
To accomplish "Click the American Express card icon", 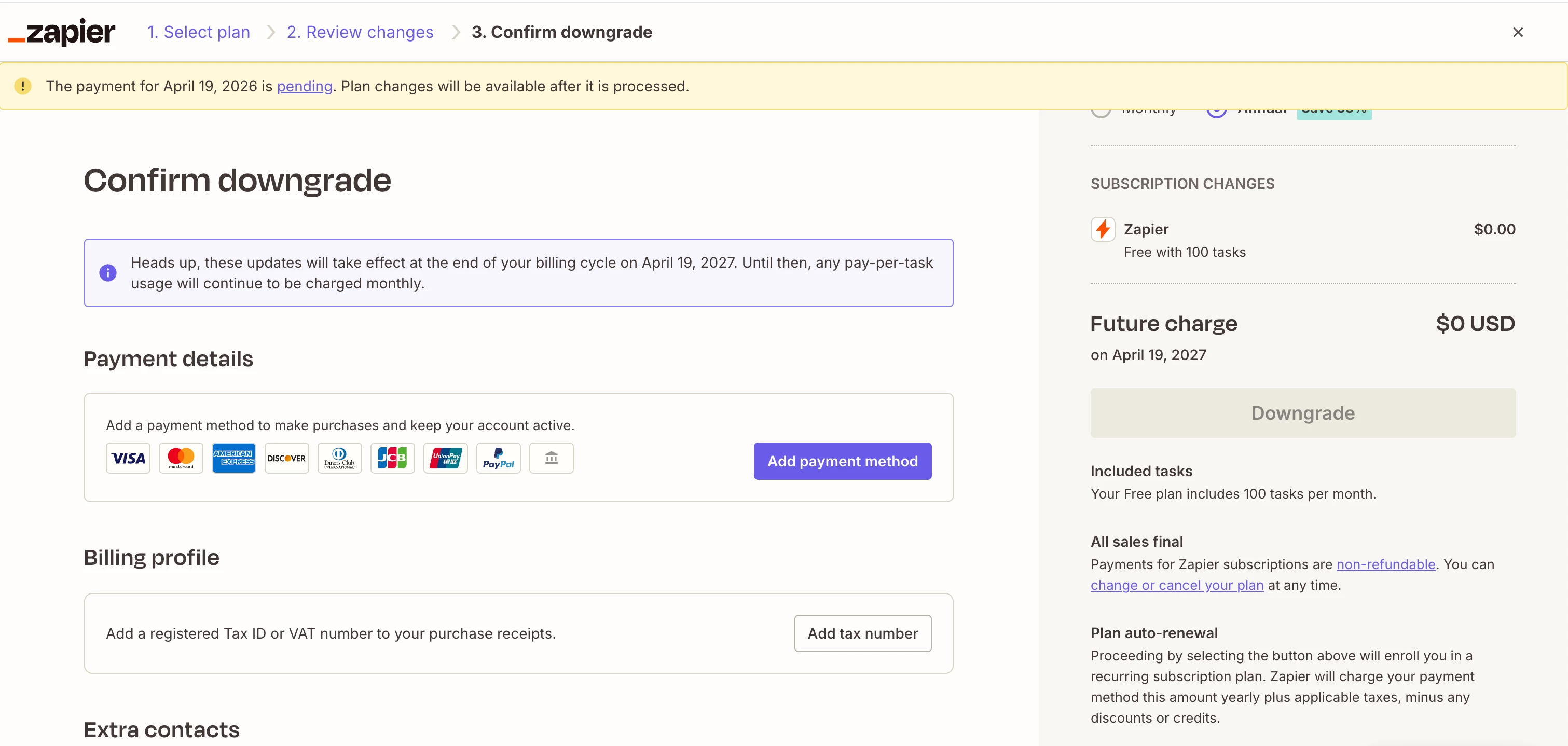I will pos(233,458).
